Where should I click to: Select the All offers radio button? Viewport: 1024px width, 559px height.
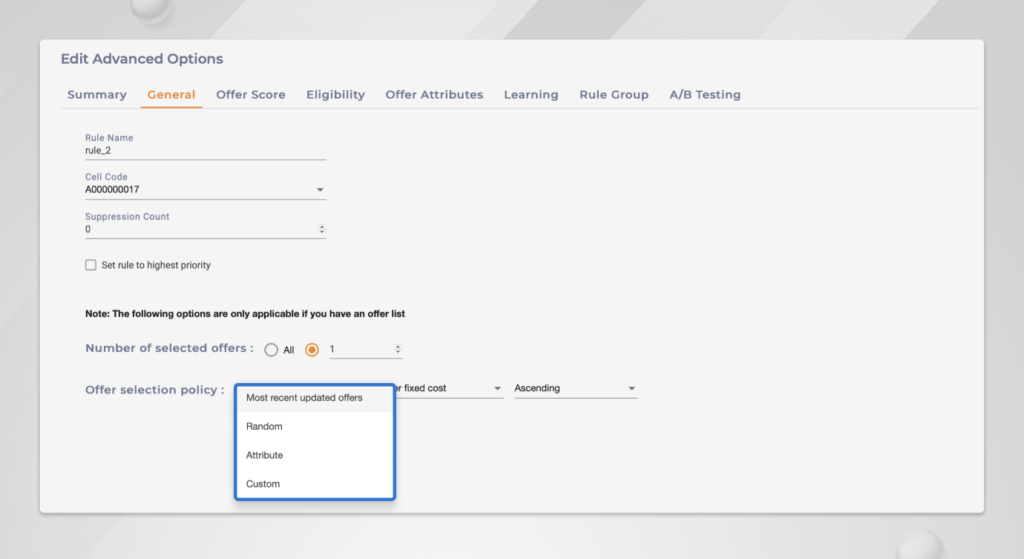pyautogui.click(x=271, y=350)
